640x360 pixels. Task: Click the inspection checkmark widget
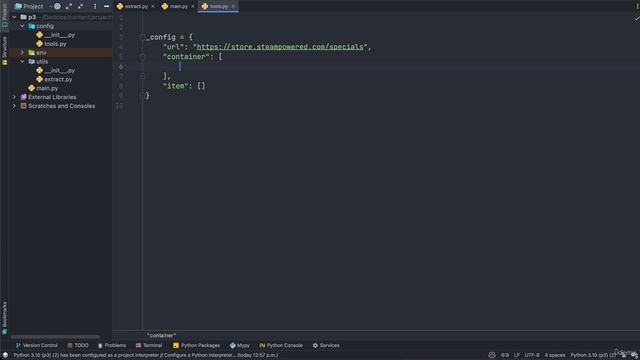pos(636,18)
